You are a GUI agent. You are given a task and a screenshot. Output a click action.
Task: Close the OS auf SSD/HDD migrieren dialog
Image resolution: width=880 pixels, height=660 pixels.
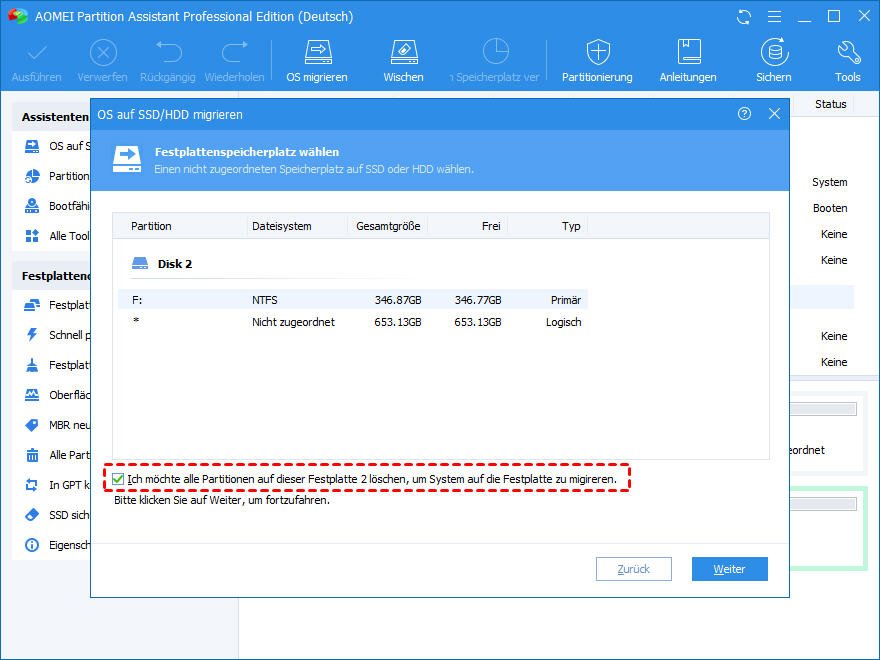[774, 114]
